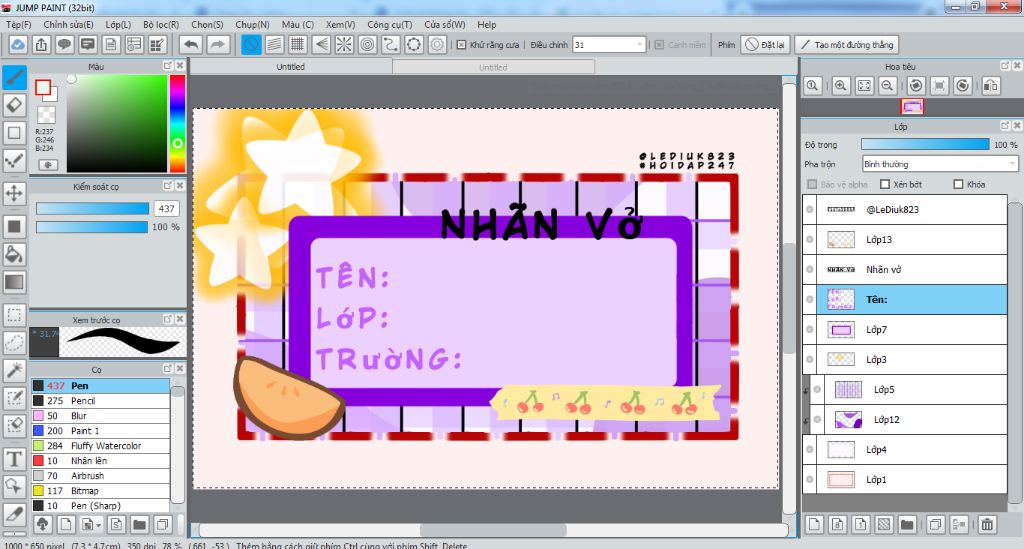Zoom in using the navigator magnifier plus
The height and width of the screenshot is (549, 1024).
coord(840,86)
